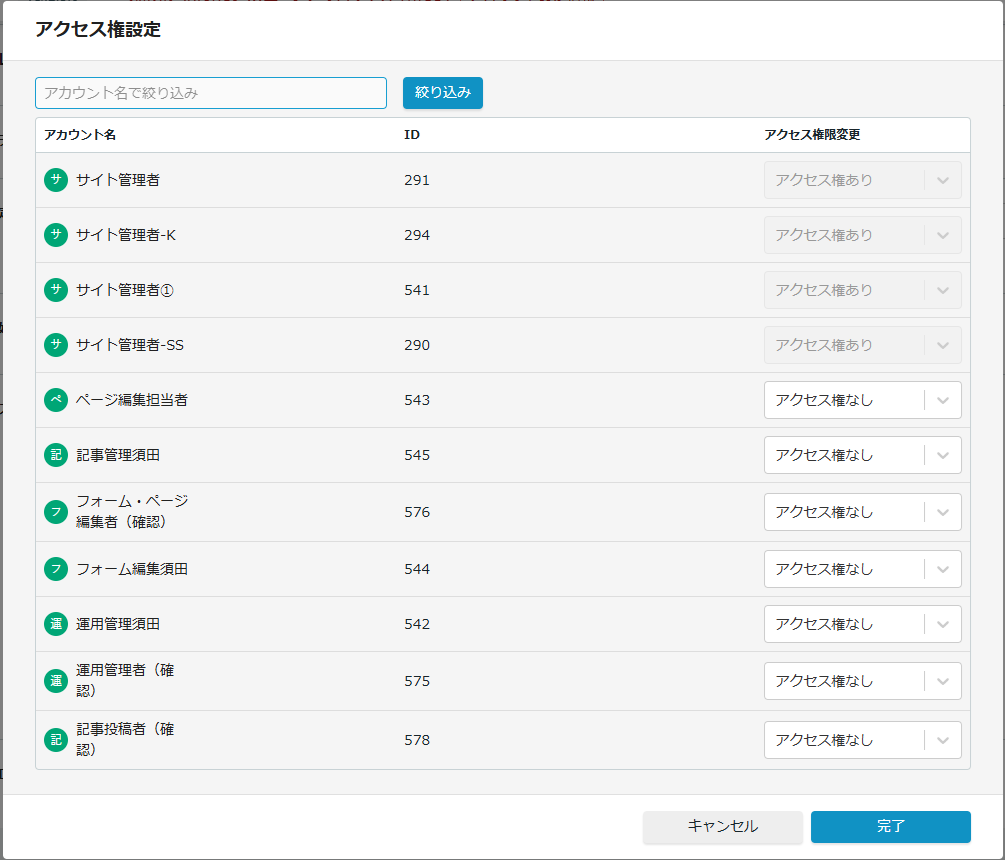This screenshot has height=860, width=1006.
Task: Open access dropdown for 記事管理須田
Action: click(862, 455)
